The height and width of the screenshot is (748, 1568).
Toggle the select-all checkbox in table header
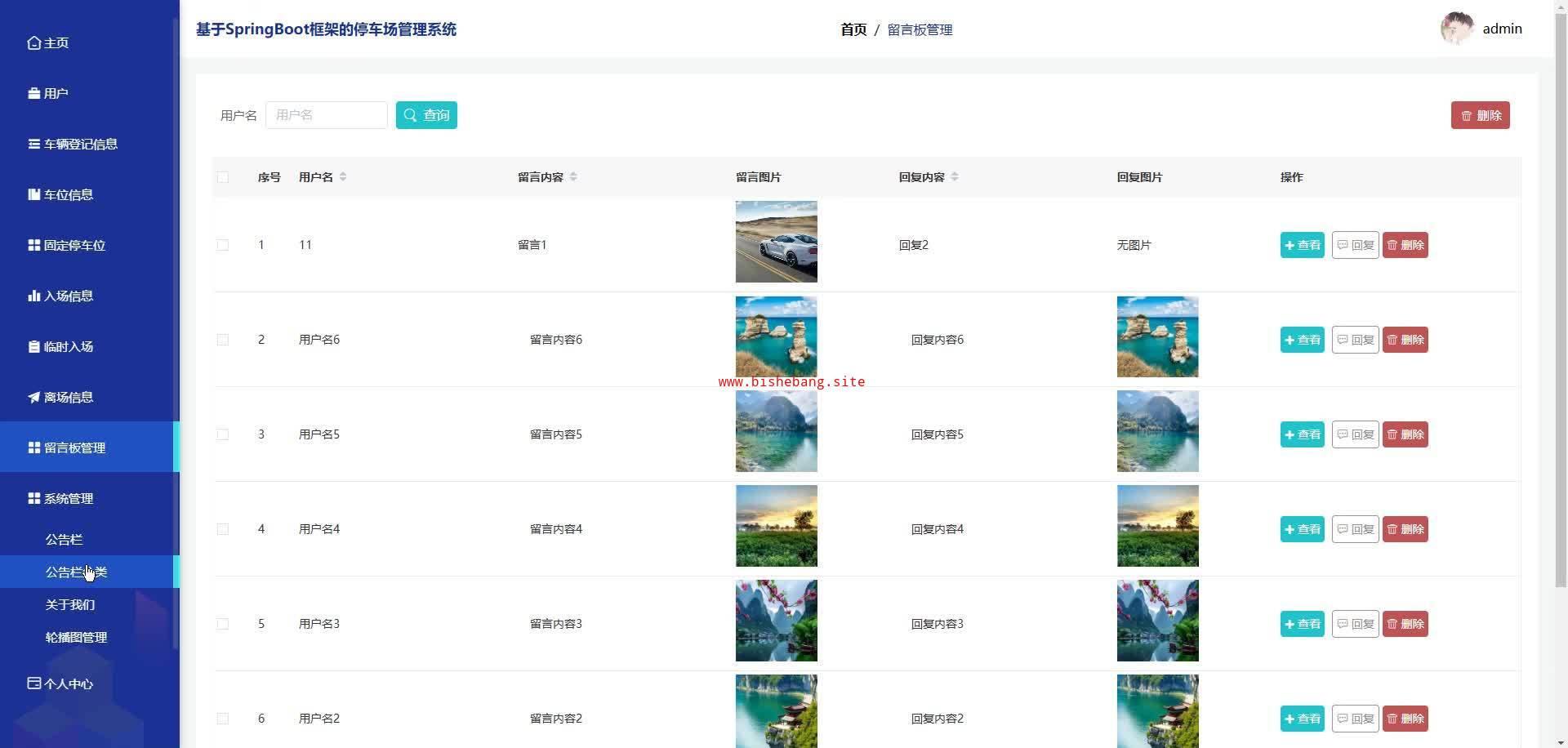point(223,177)
